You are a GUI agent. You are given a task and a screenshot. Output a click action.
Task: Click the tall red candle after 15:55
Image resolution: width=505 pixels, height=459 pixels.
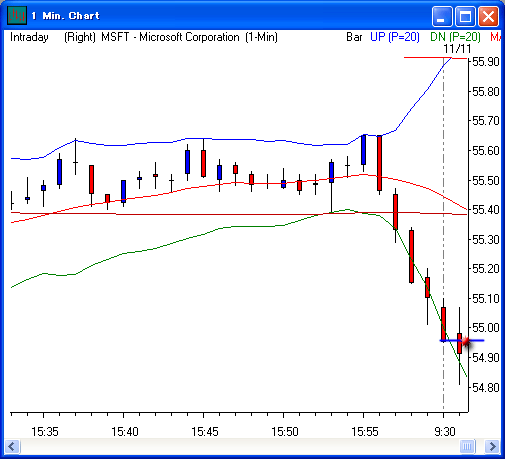pos(379,163)
